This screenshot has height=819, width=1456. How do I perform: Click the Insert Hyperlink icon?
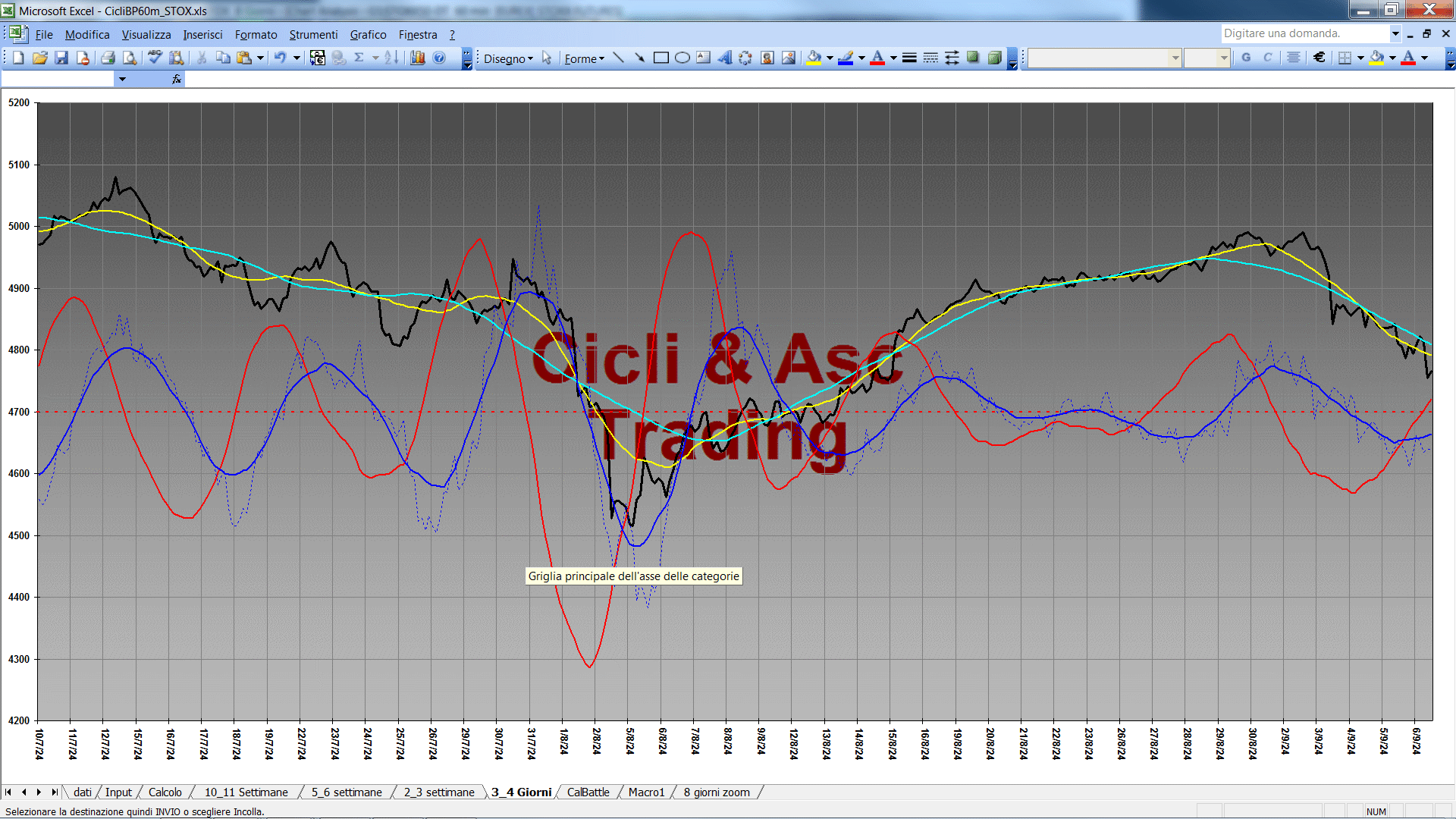pyautogui.click(x=339, y=58)
